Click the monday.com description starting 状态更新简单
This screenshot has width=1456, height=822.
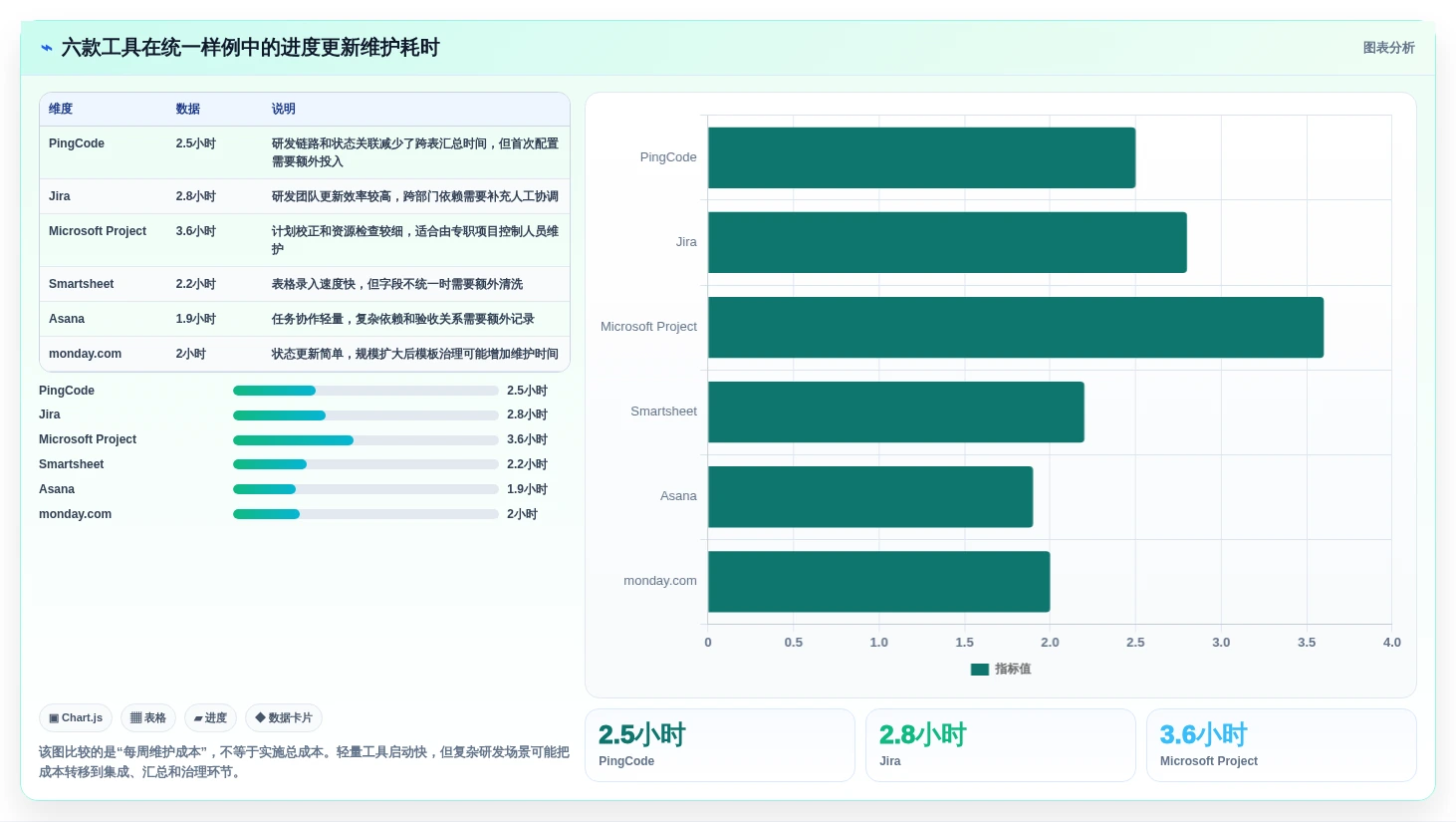click(x=415, y=354)
